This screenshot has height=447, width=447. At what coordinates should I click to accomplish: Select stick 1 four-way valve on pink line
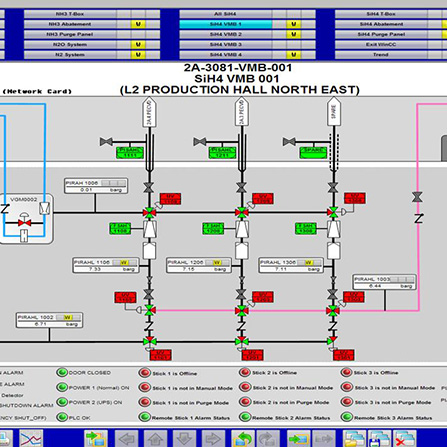(x=149, y=310)
